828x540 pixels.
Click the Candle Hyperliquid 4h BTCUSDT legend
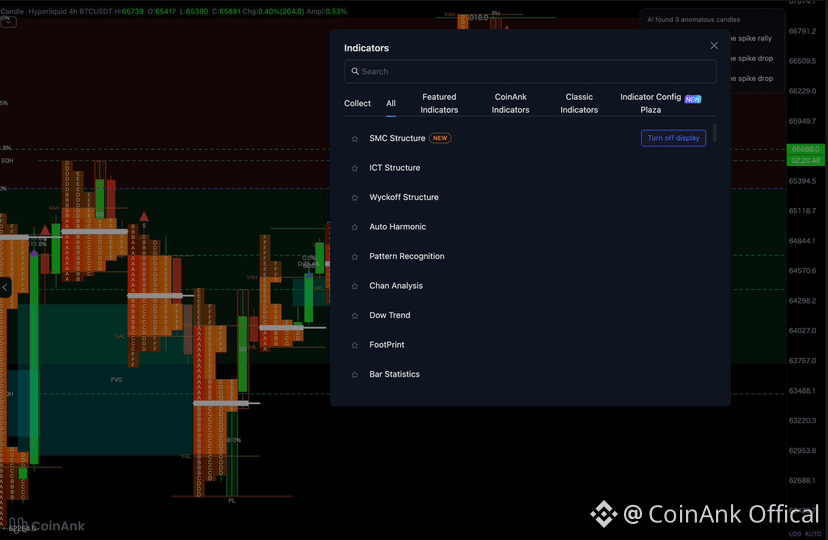[x=59, y=11]
